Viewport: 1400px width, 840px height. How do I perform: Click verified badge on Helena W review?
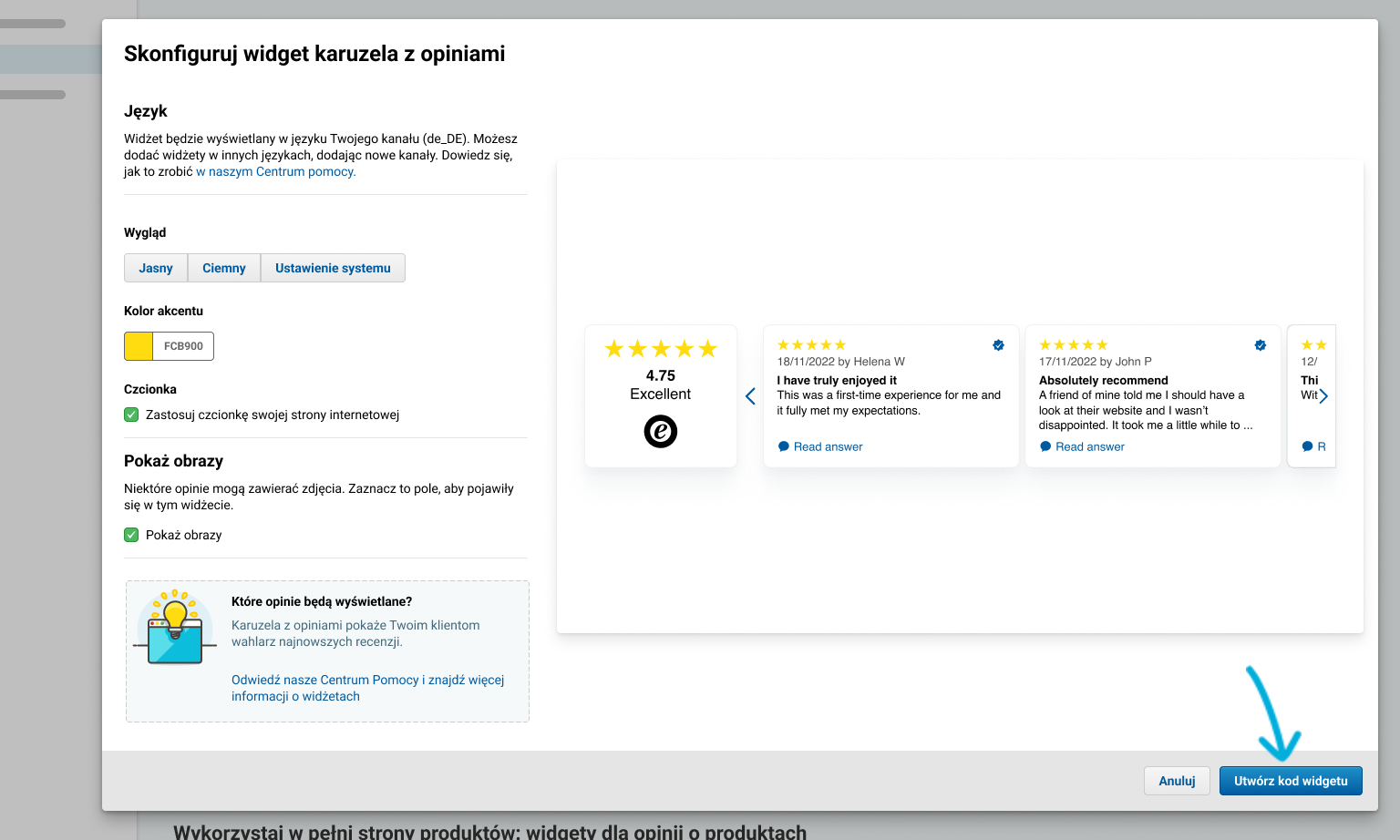[x=998, y=345]
